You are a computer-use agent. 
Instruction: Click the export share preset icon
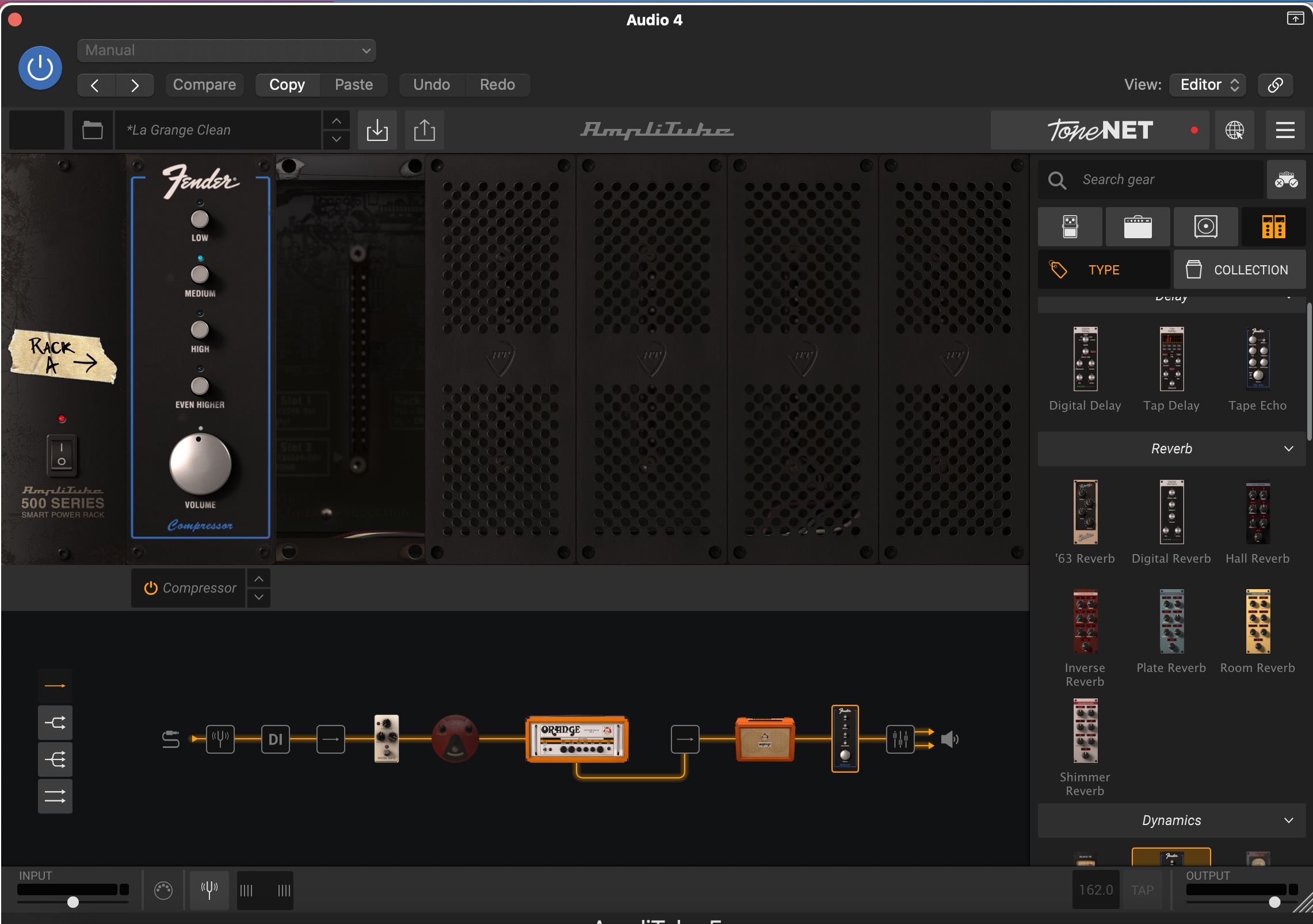point(425,130)
